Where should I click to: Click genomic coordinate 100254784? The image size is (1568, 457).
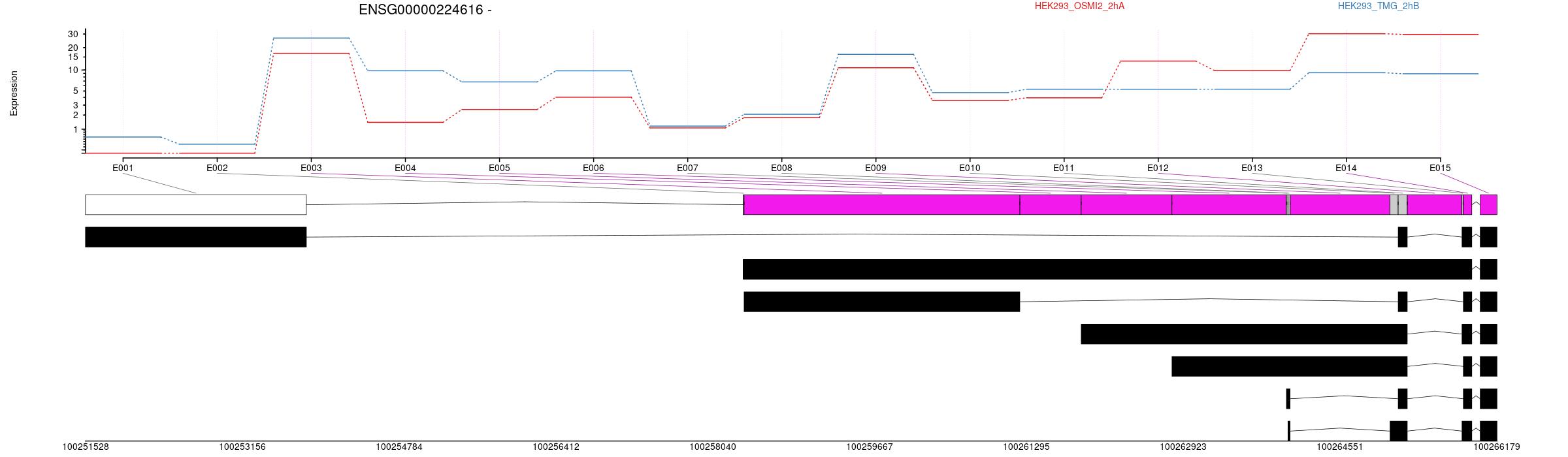point(399,447)
